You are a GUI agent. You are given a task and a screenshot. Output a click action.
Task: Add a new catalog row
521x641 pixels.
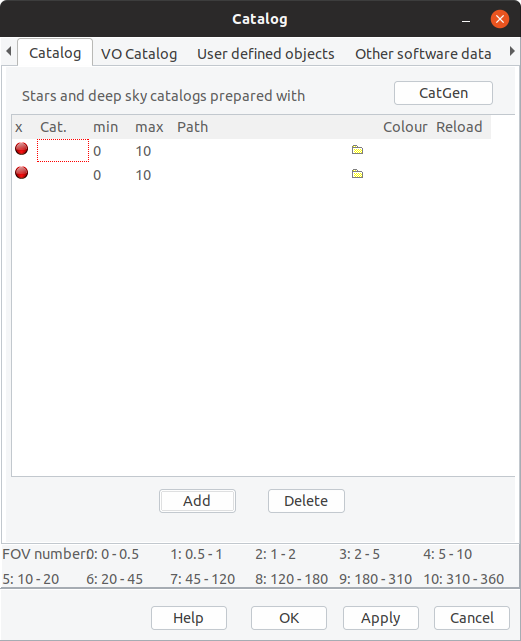click(197, 501)
